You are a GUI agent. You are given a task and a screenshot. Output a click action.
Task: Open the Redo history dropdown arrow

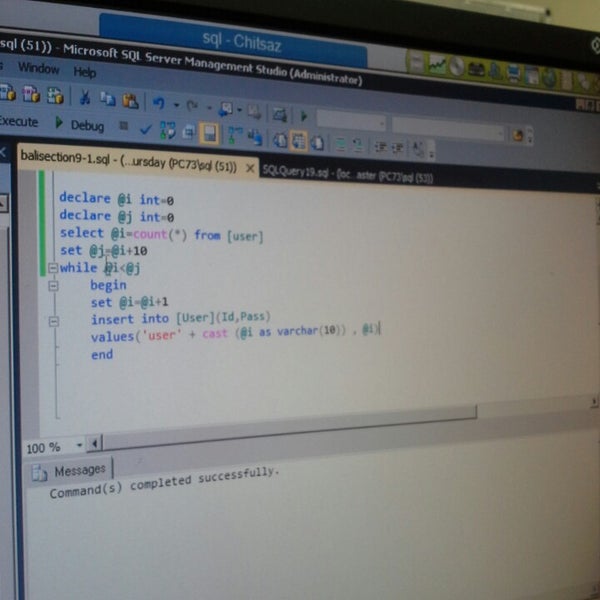click(x=209, y=108)
